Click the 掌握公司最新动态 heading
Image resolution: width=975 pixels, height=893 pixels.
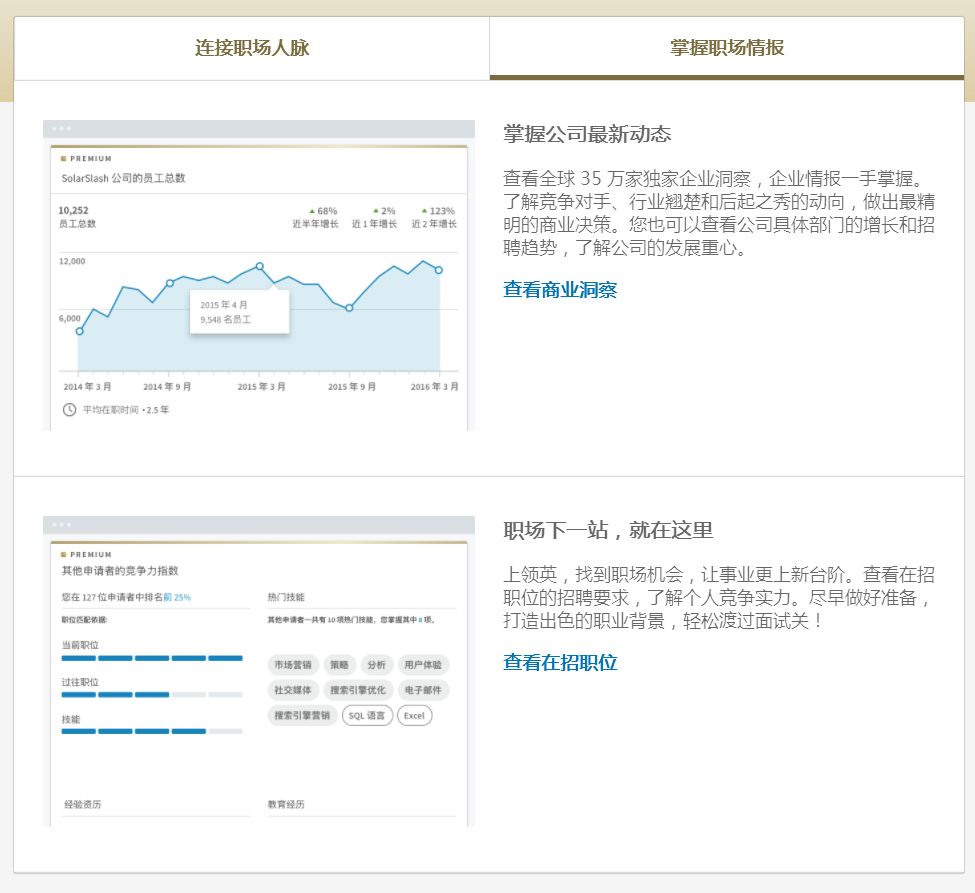tap(587, 134)
